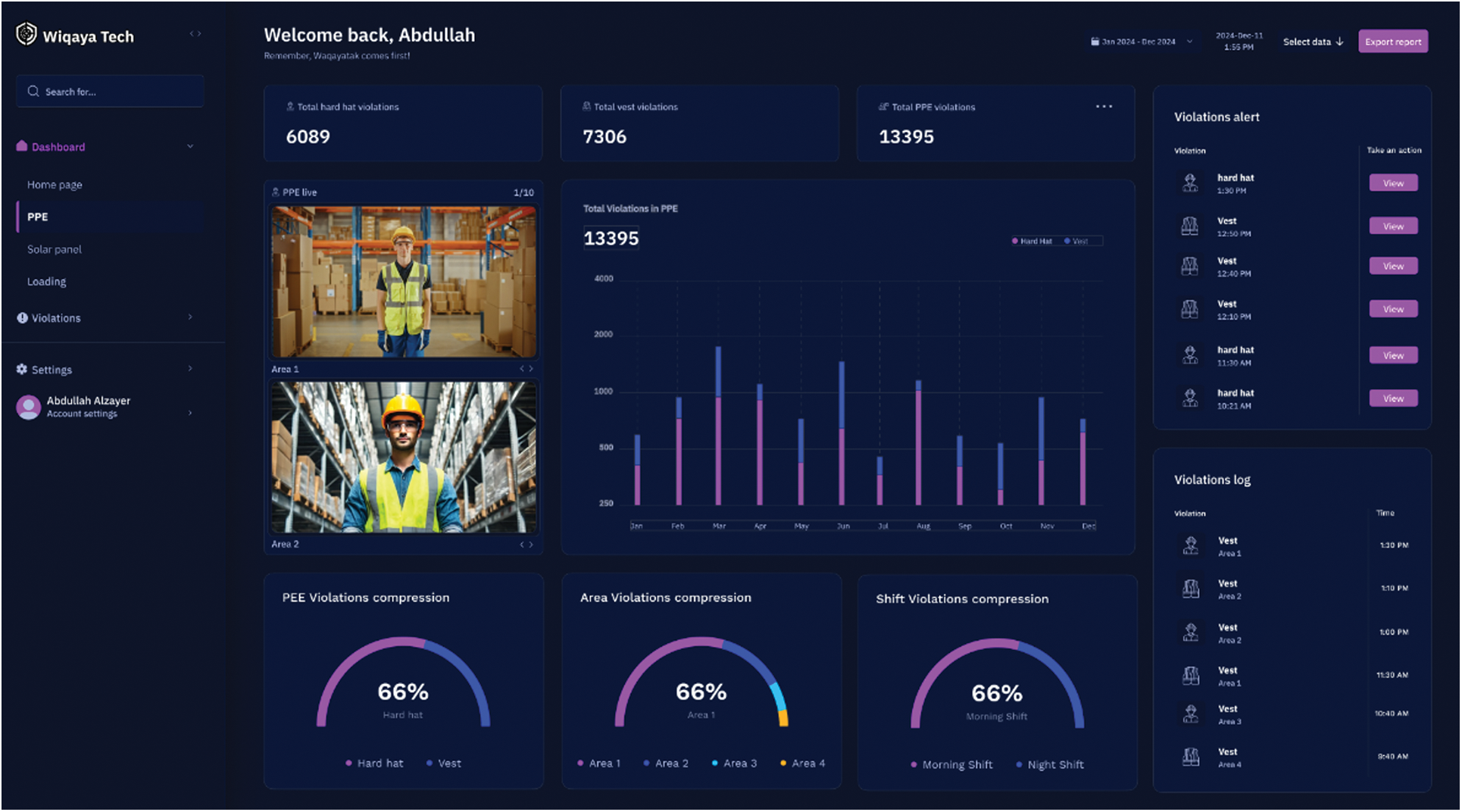Click the Wiqaya Tech logo icon

(27, 34)
